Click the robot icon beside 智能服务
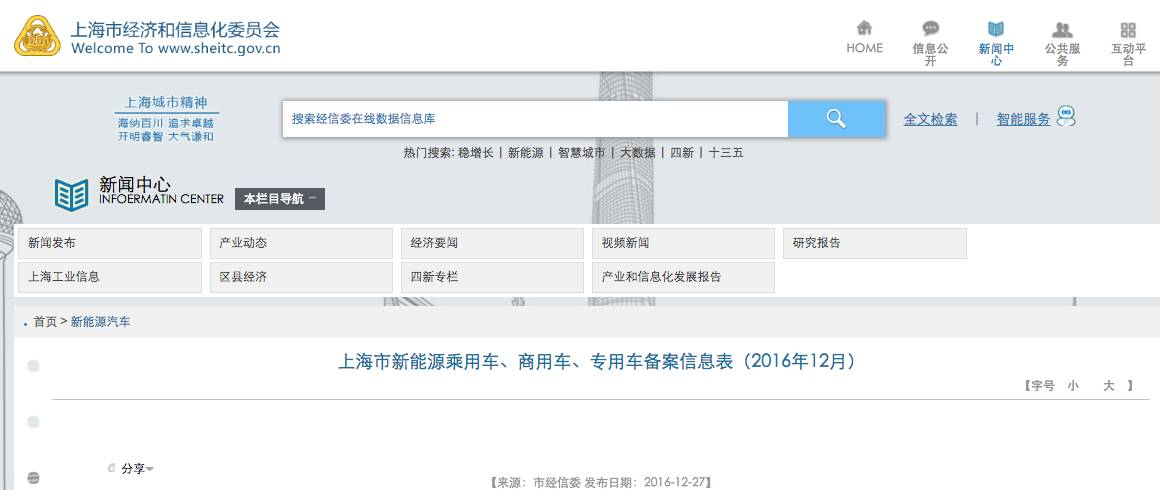 pos(1066,116)
